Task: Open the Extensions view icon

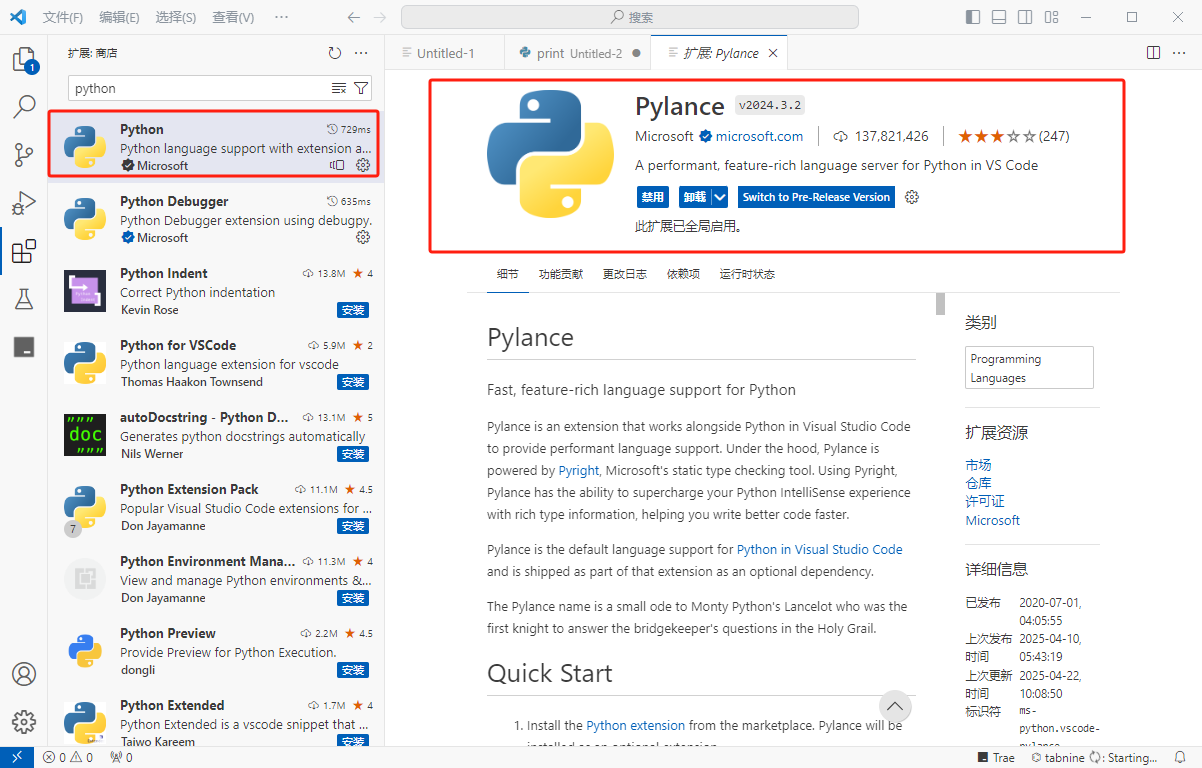Action: pyautogui.click(x=24, y=251)
